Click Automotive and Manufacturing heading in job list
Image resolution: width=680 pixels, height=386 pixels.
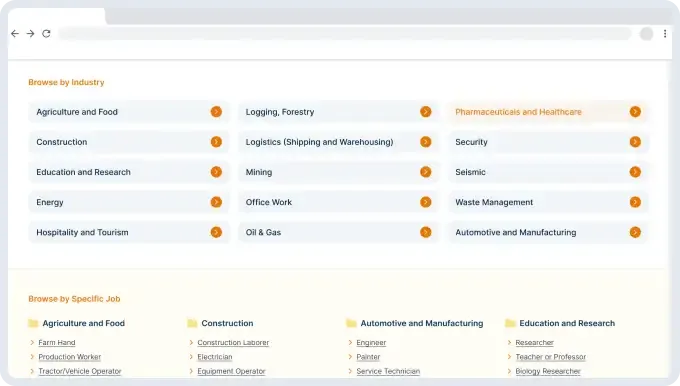coord(422,323)
